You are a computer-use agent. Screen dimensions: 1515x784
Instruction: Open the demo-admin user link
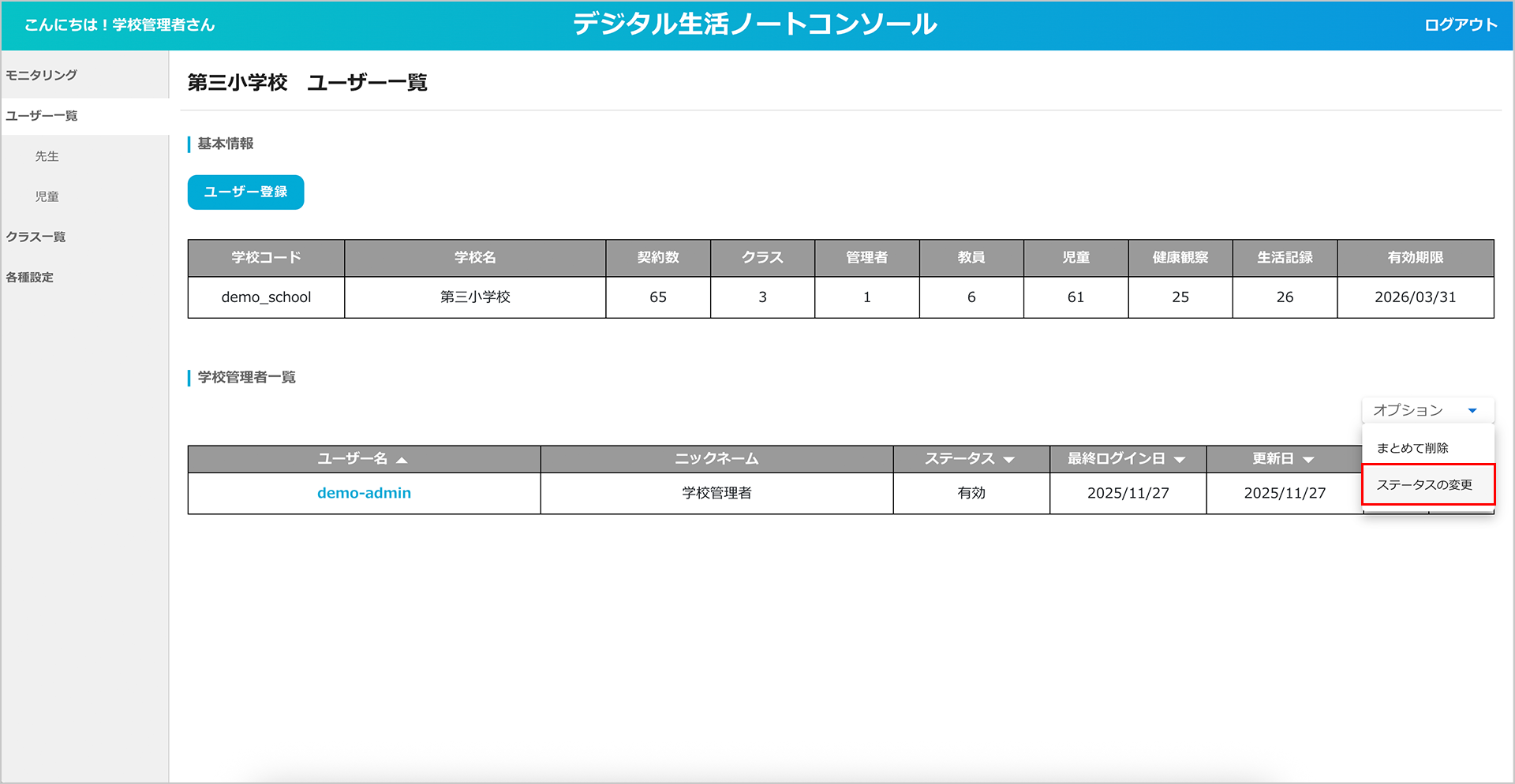(364, 493)
